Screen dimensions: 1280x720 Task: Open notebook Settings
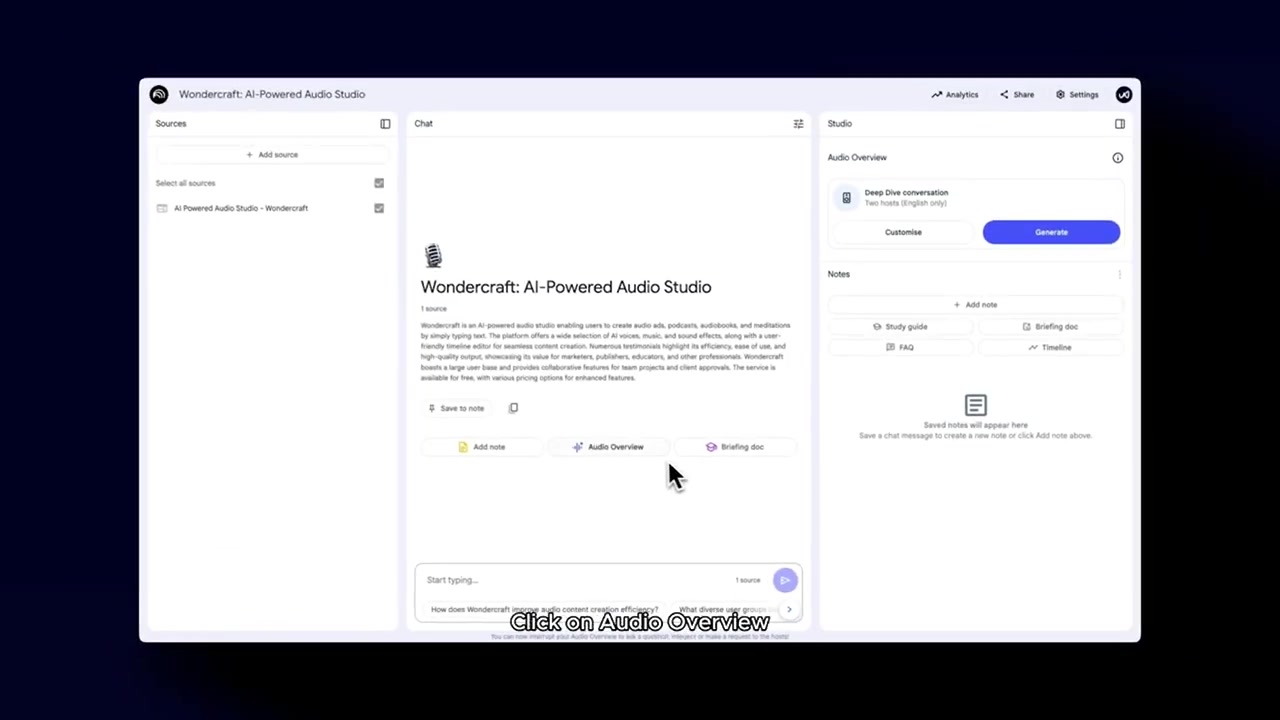(1077, 95)
